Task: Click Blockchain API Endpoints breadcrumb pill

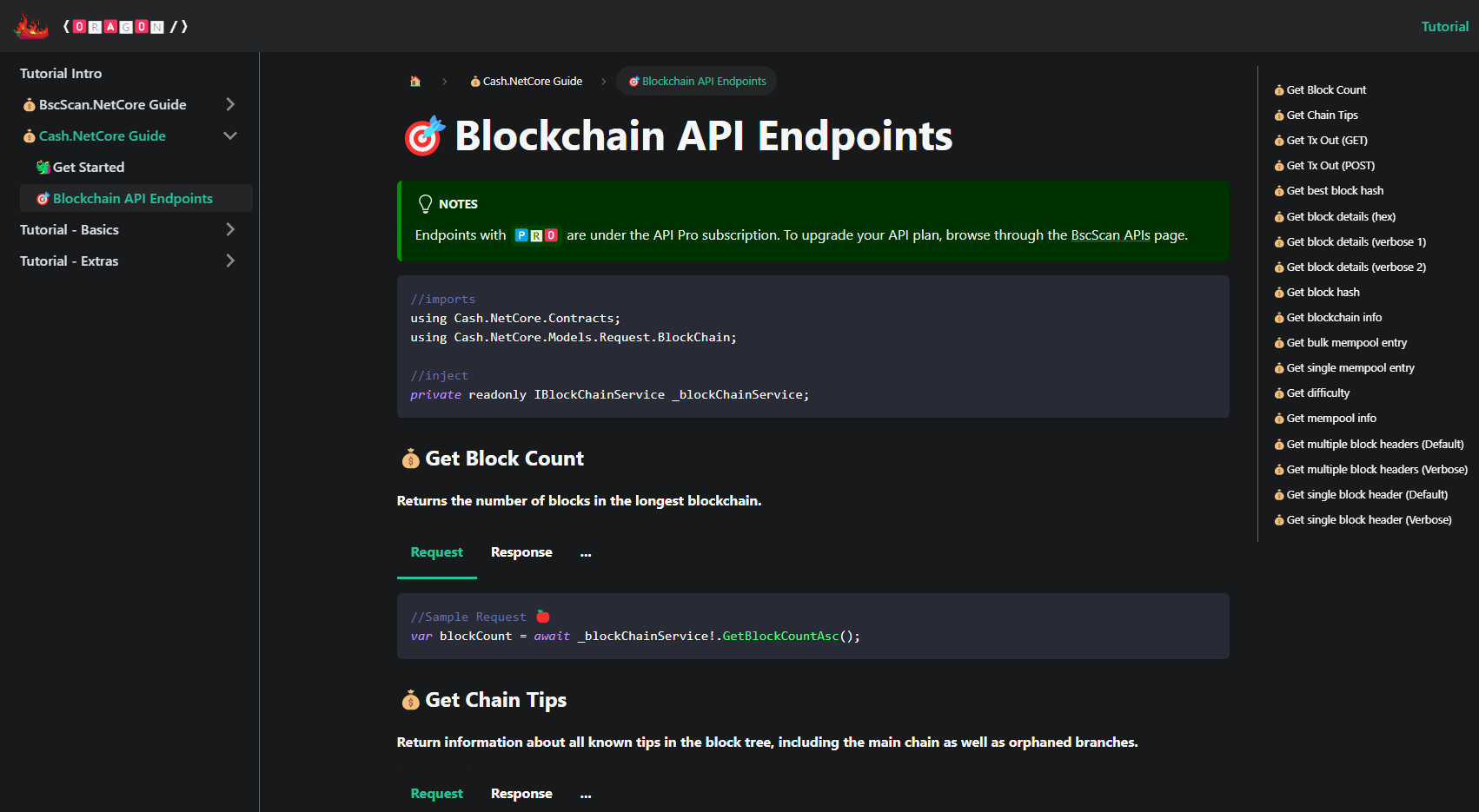Action: [x=697, y=82]
